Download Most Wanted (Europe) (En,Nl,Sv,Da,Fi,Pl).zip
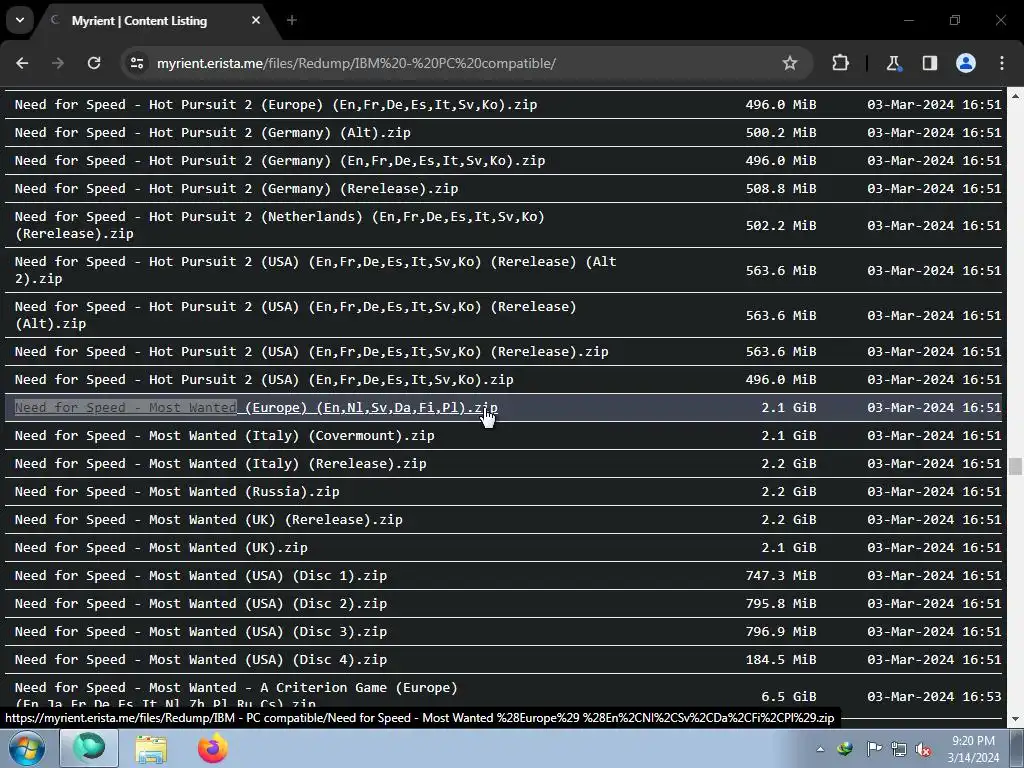1024x768 pixels. click(x=256, y=408)
